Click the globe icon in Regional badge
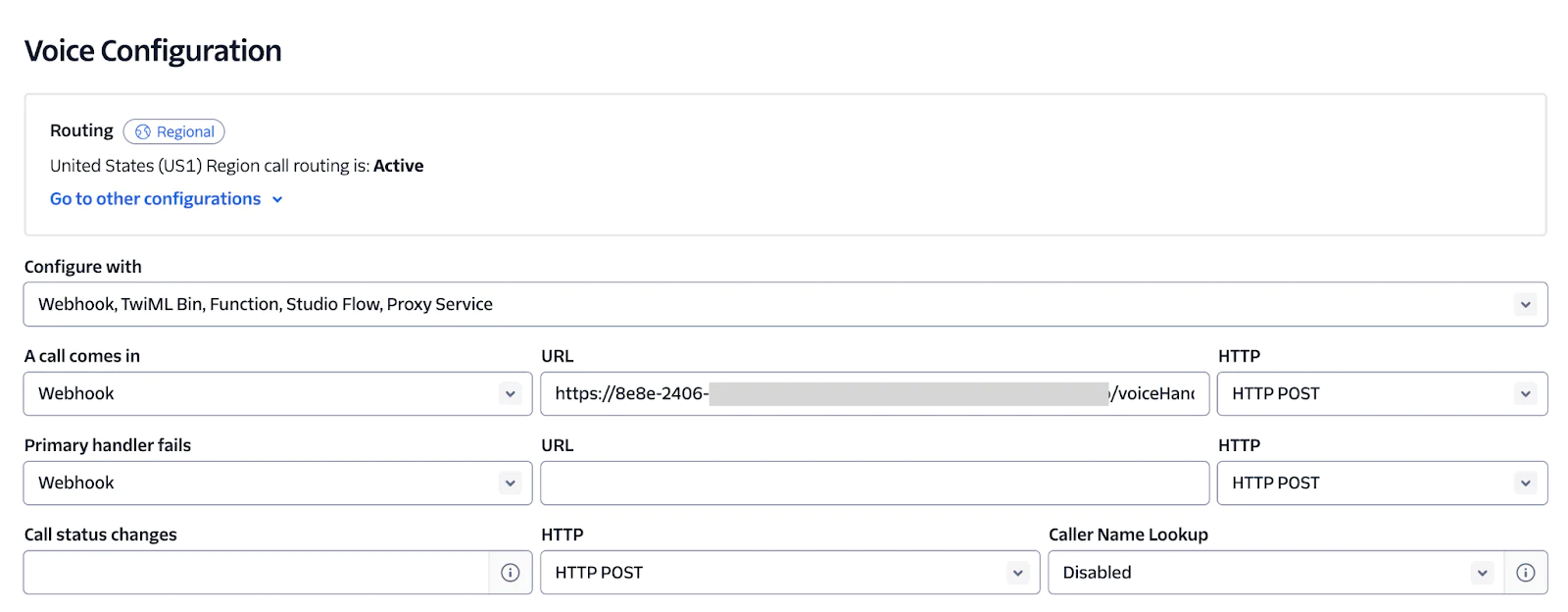Viewport: 1568px width, 612px height. (x=143, y=131)
